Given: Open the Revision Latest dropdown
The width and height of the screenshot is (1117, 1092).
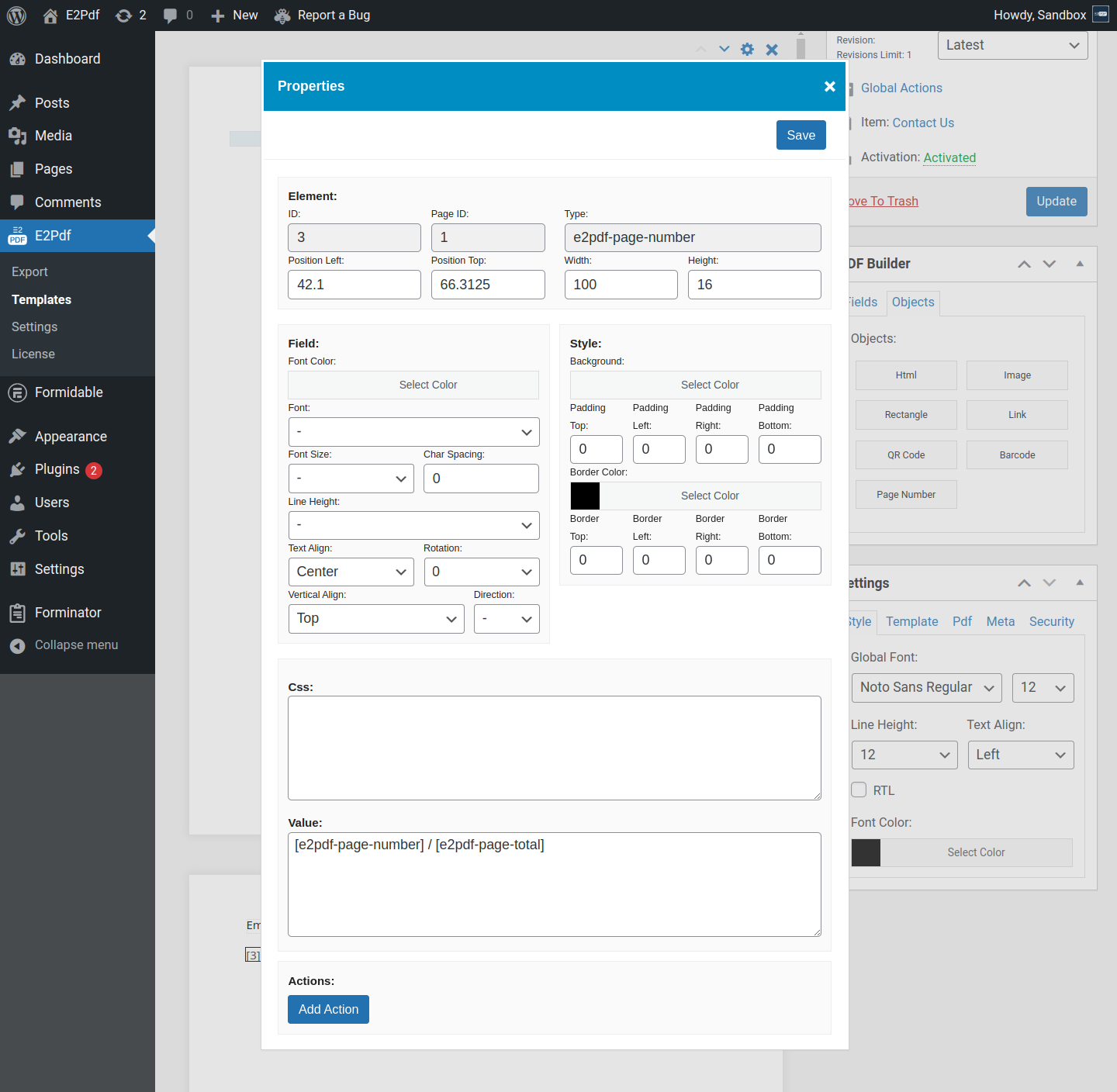Looking at the screenshot, I should click(1012, 45).
